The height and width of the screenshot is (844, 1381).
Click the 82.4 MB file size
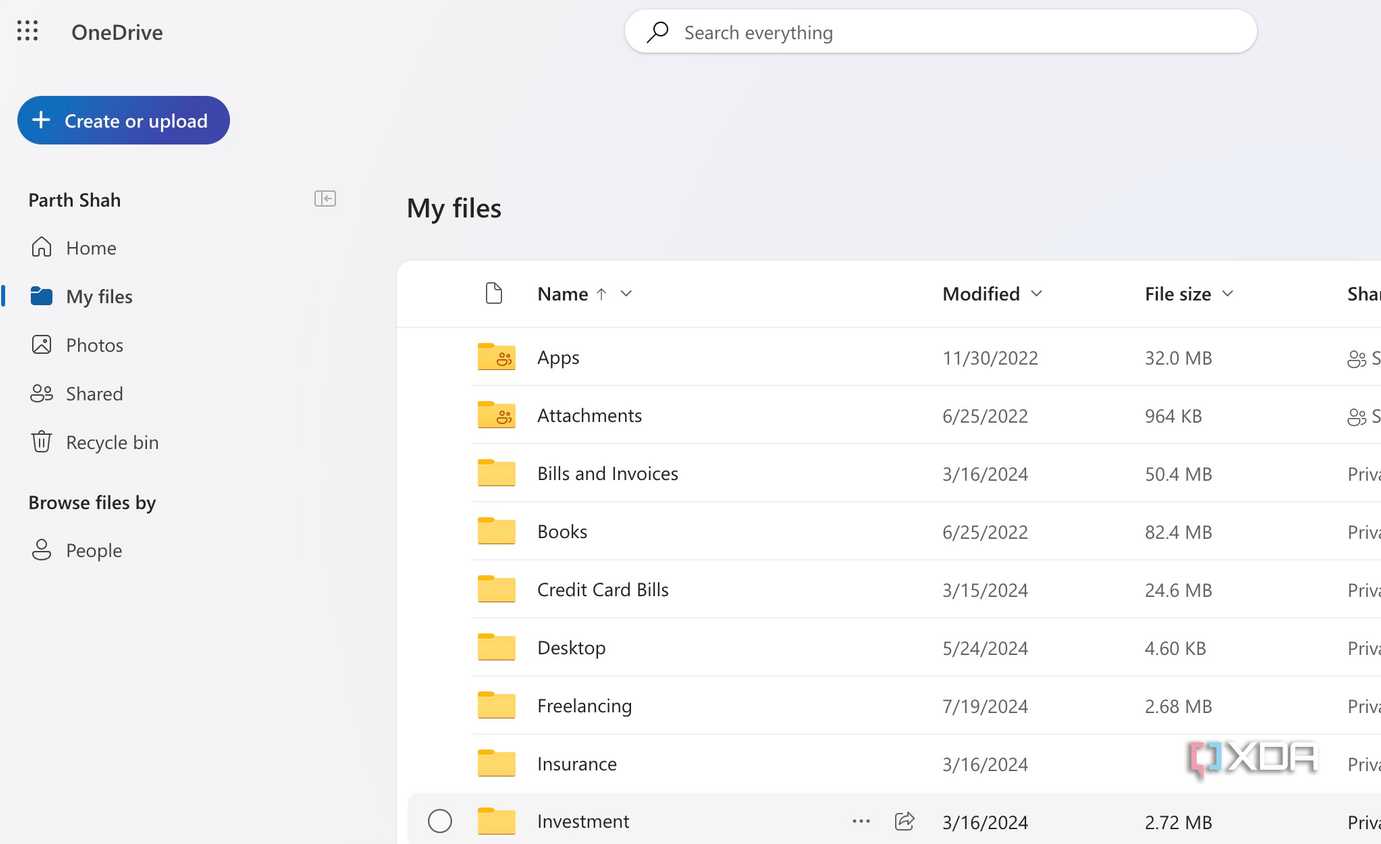tap(1178, 531)
